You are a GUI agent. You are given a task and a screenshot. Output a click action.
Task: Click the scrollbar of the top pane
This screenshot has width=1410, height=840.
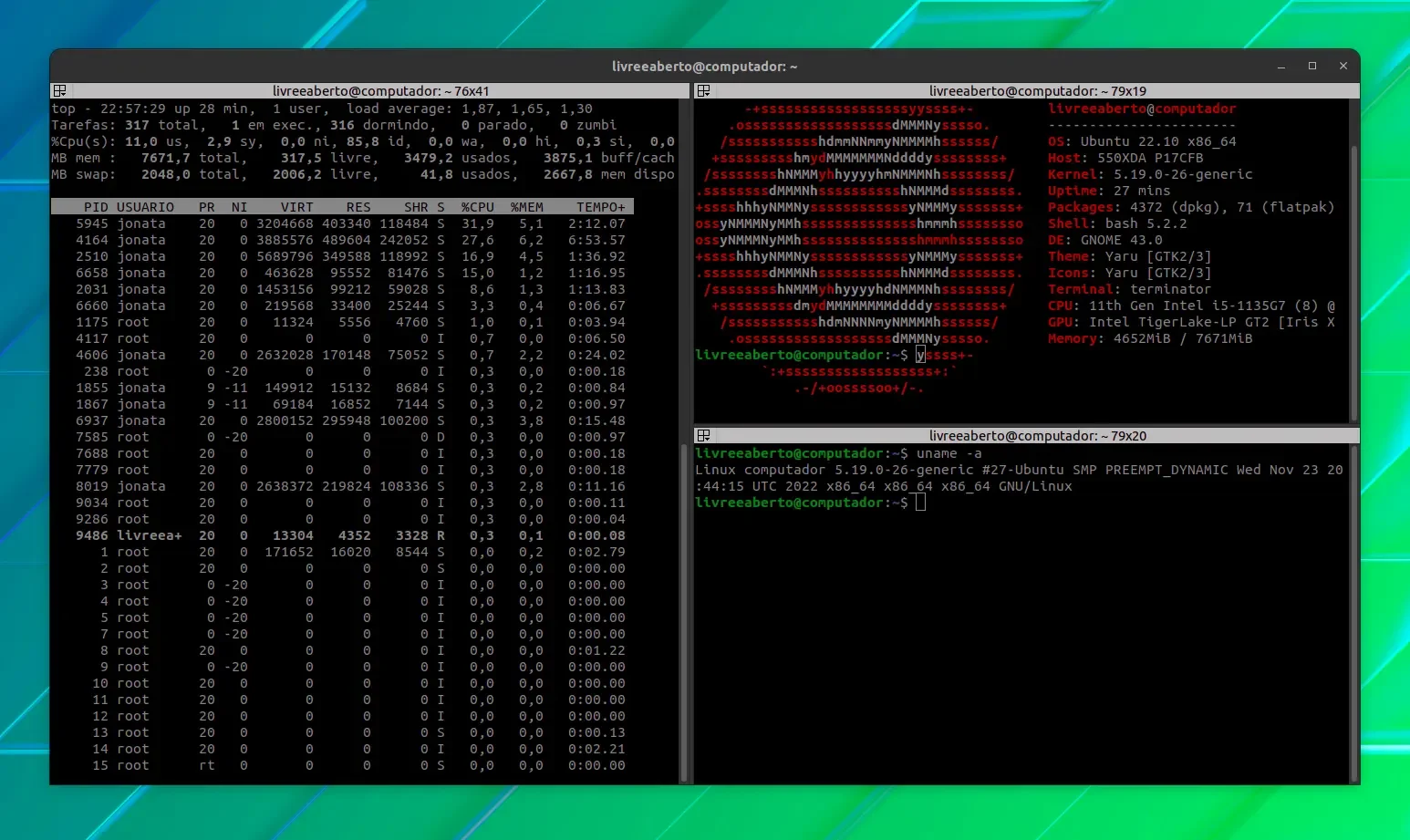pos(684,614)
